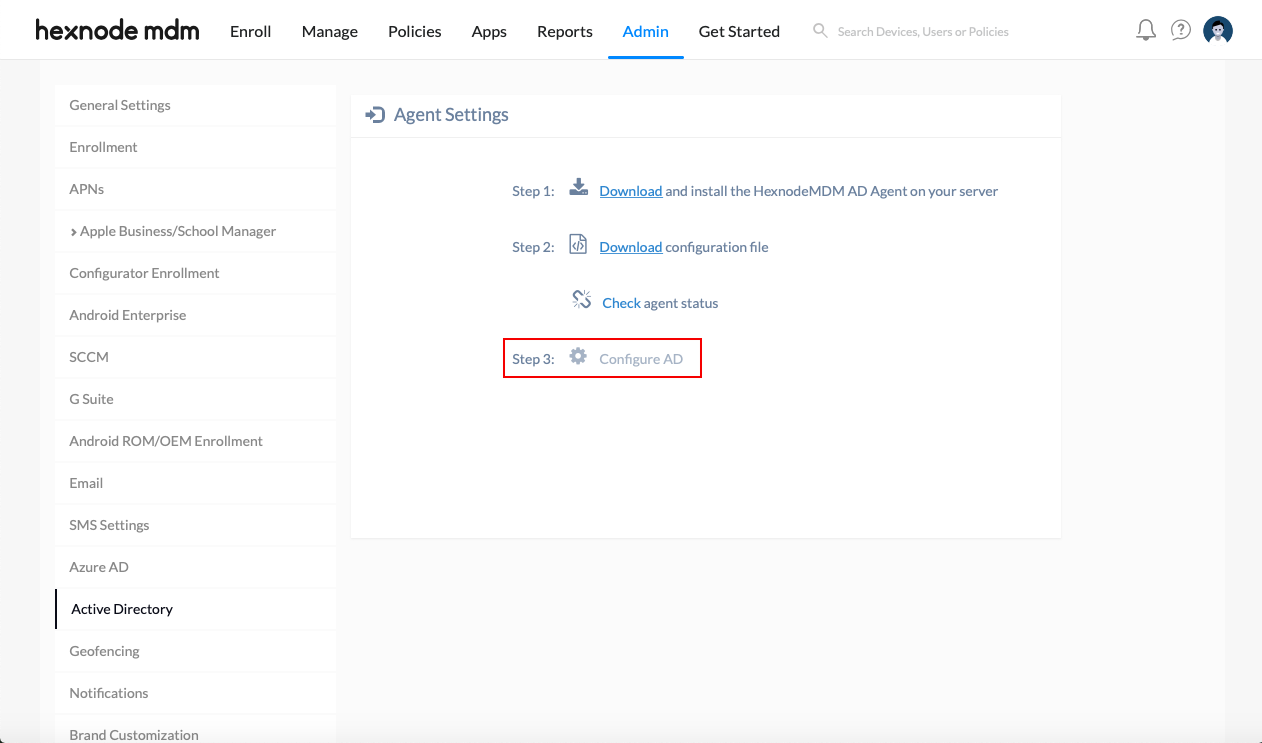1262x743 pixels.
Task: Open SMS Settings in the sidebar
Action: point(196,525)
